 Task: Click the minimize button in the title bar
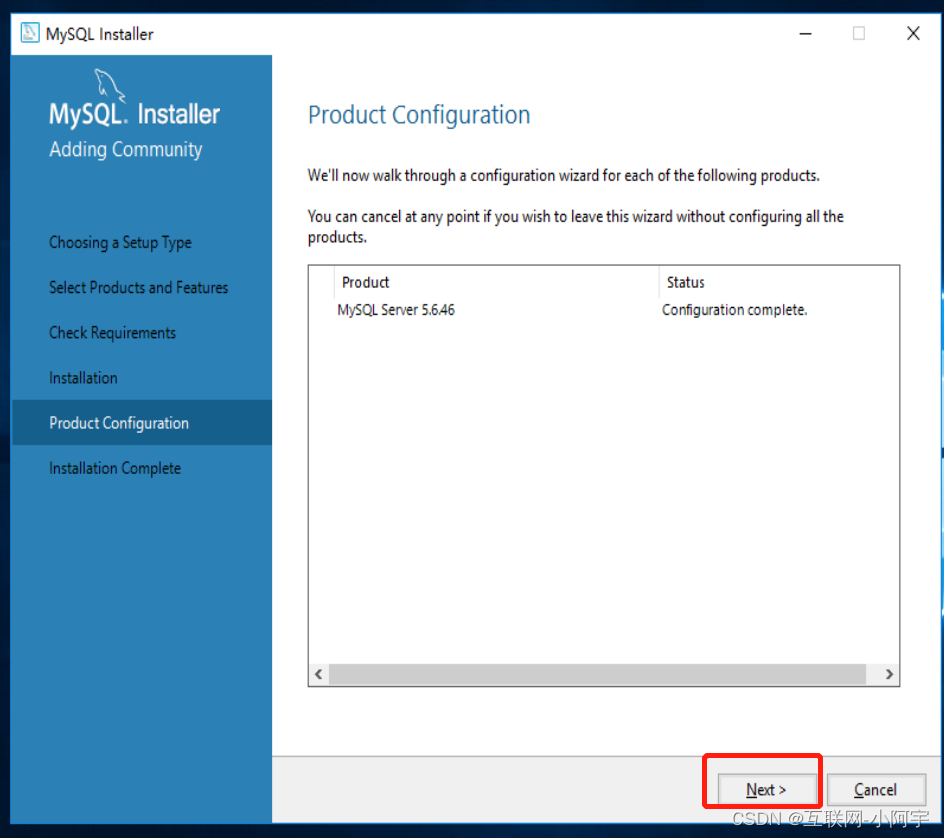tap(805, 33)
